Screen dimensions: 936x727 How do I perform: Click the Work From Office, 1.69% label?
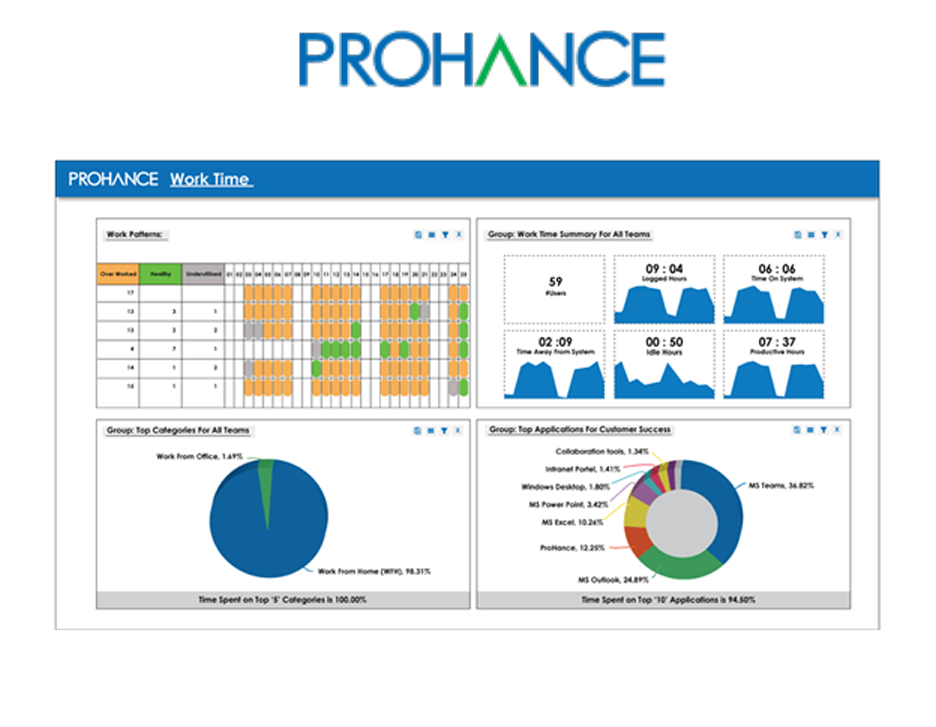tap(199, 457)
